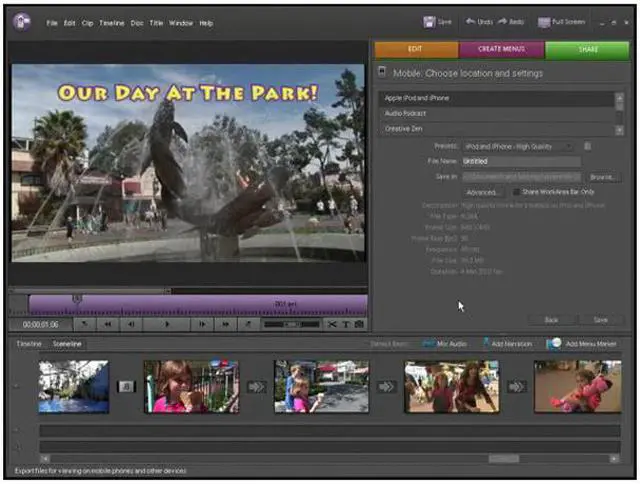Click the File Name input field

[521, 162]
